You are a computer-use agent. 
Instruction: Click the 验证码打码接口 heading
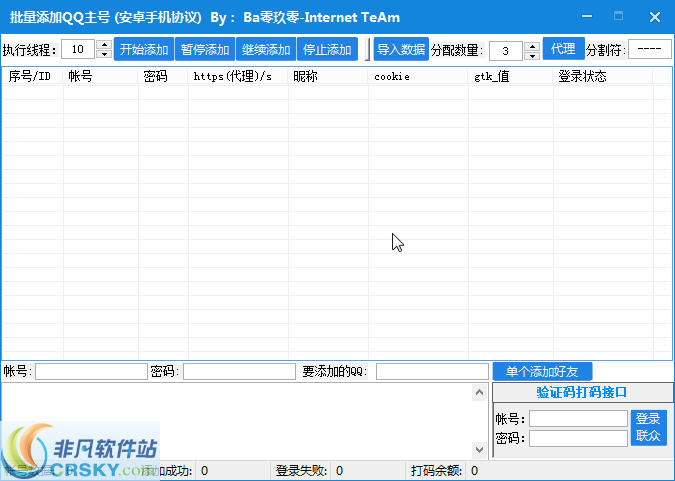click(x=582, y=392)
